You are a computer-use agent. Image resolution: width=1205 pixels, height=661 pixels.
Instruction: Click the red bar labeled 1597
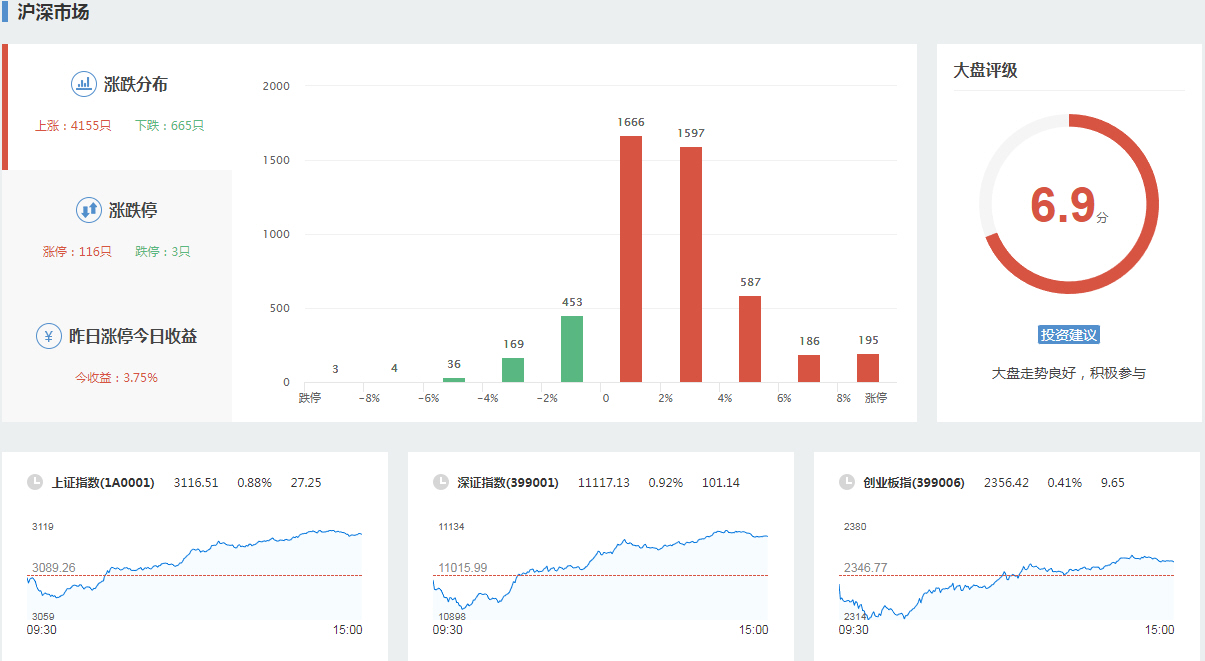[x=691, y=264]
